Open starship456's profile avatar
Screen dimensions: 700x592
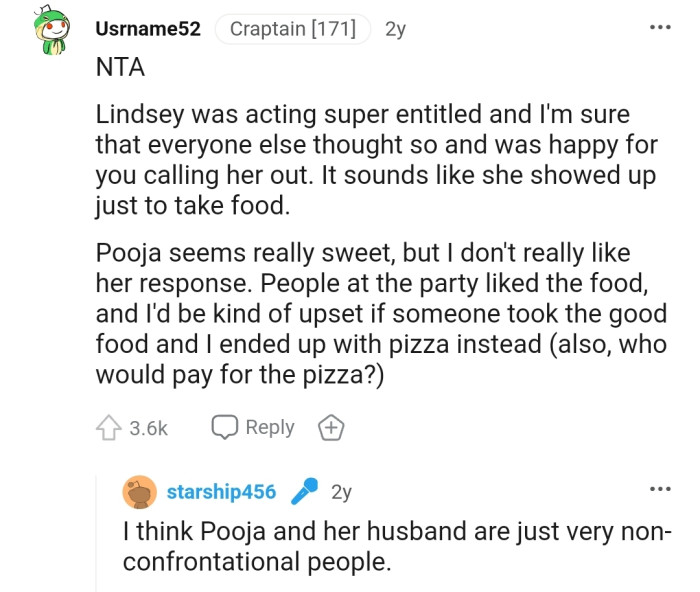[139, 492]
